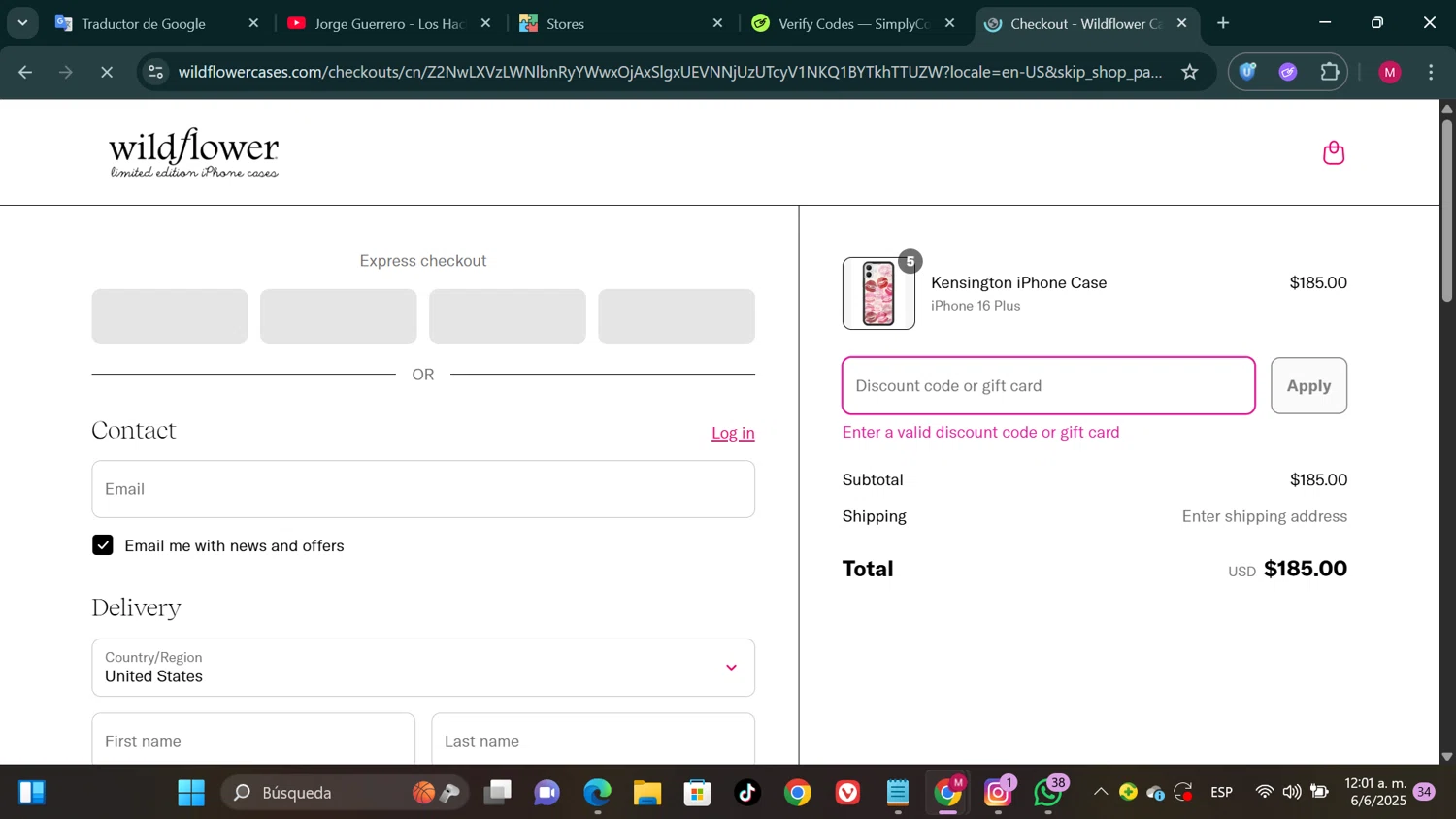The height and width of the screenshot is (819, 1456).
Task: Click the Discount code or gift card field
Action: point(1048,385)
